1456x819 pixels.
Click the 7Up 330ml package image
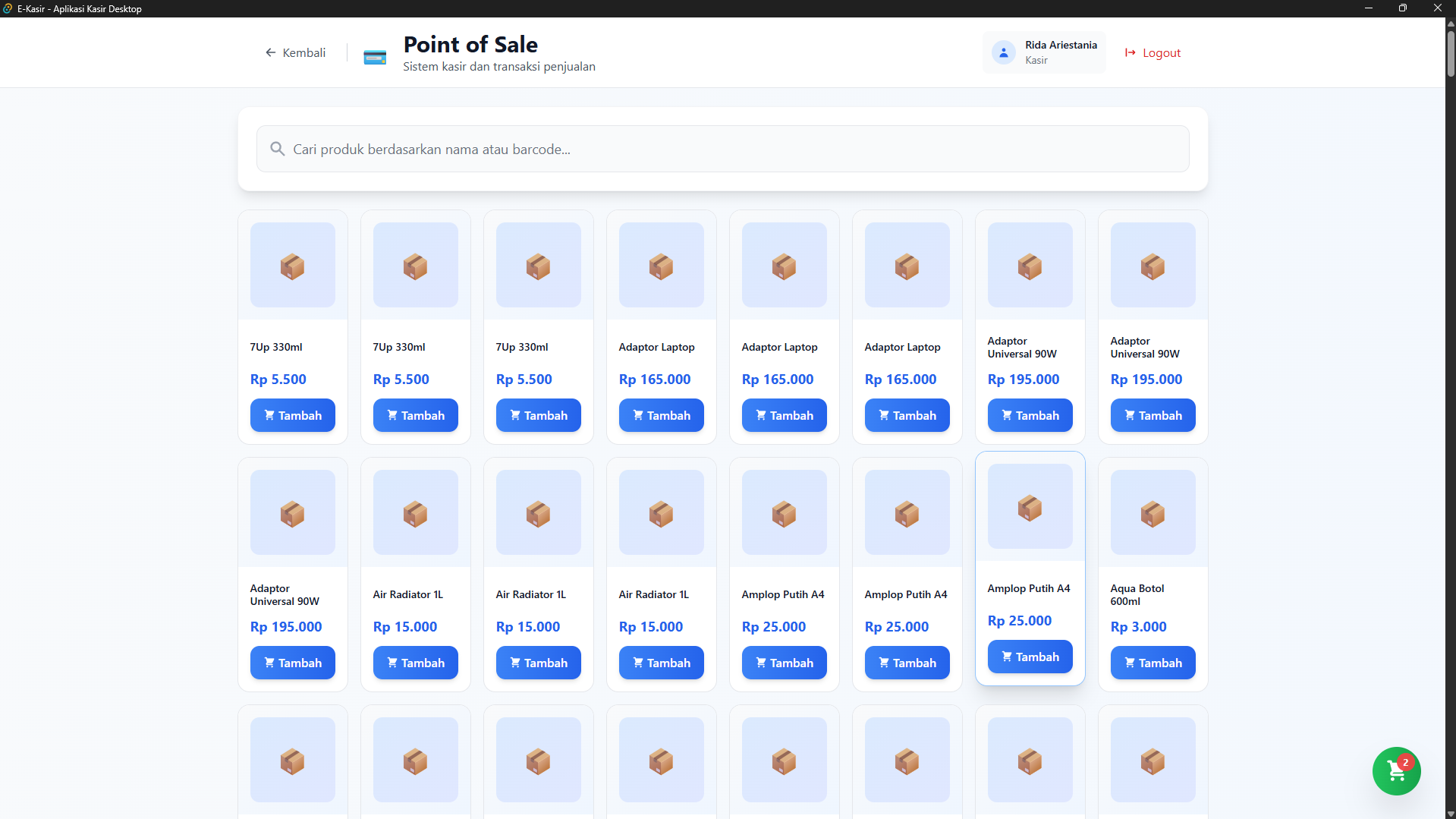click(292, 265)
